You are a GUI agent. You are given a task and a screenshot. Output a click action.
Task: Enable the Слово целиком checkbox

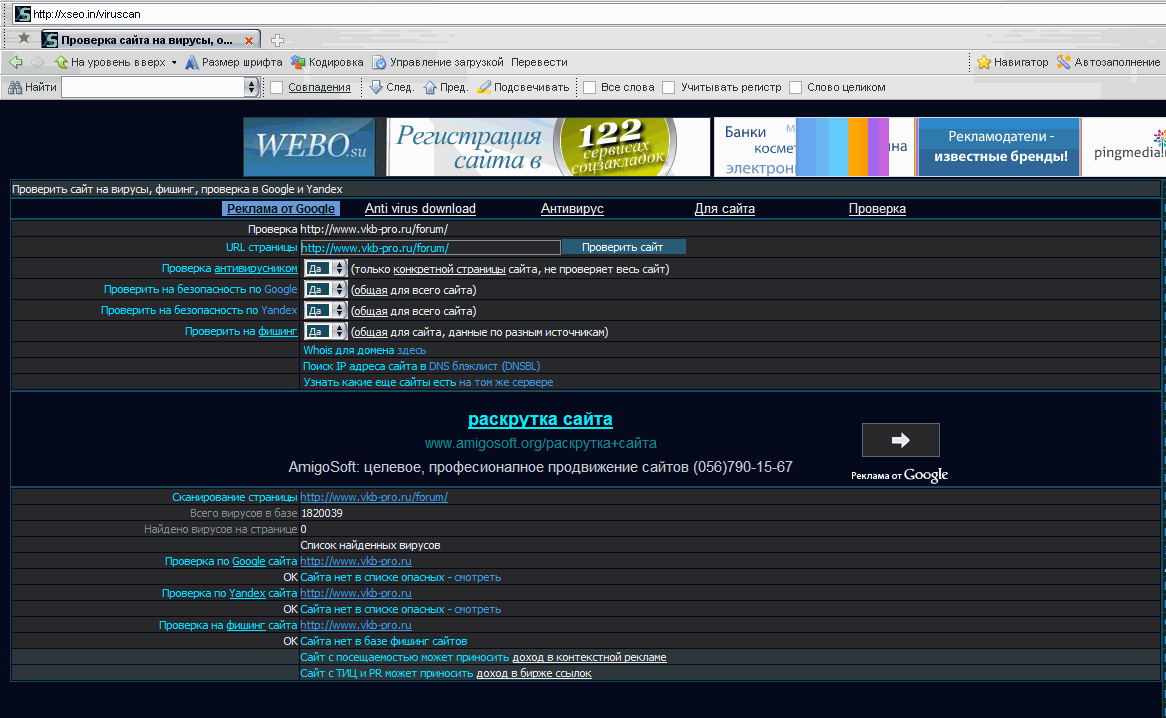(795, 88)
